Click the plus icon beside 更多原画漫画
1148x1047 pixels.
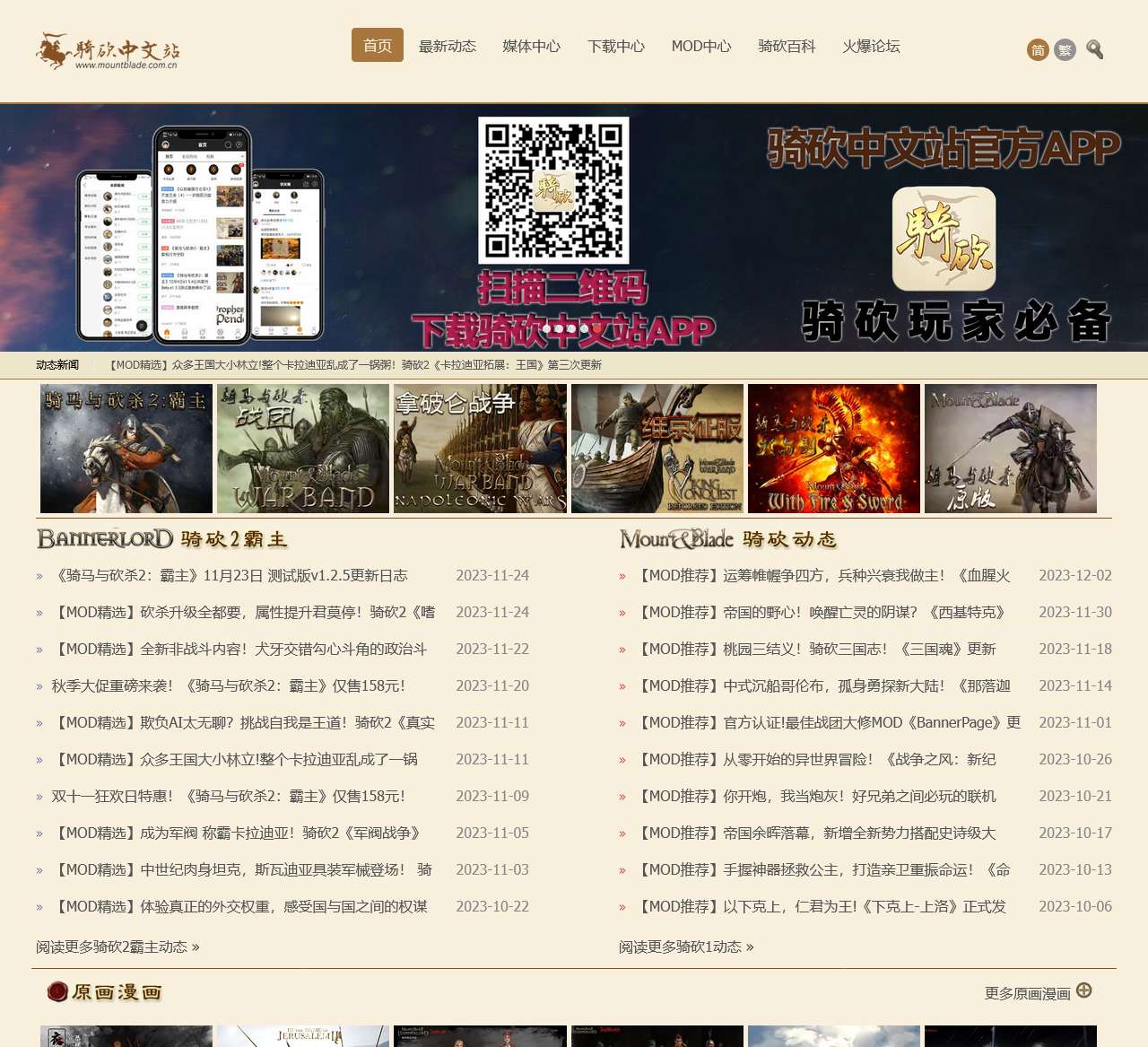click(x=1084, y=990)
